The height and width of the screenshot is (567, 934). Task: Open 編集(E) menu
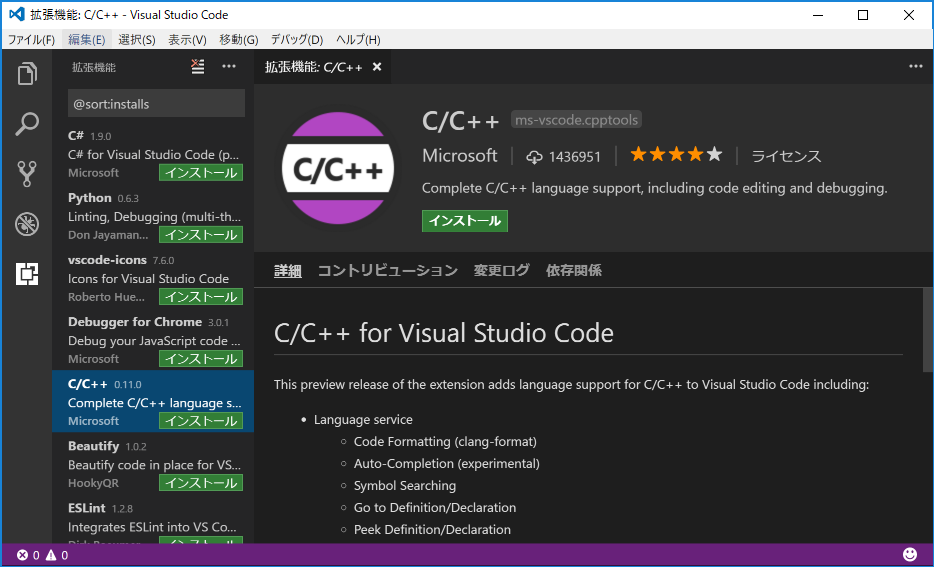[x=86, y=39]
